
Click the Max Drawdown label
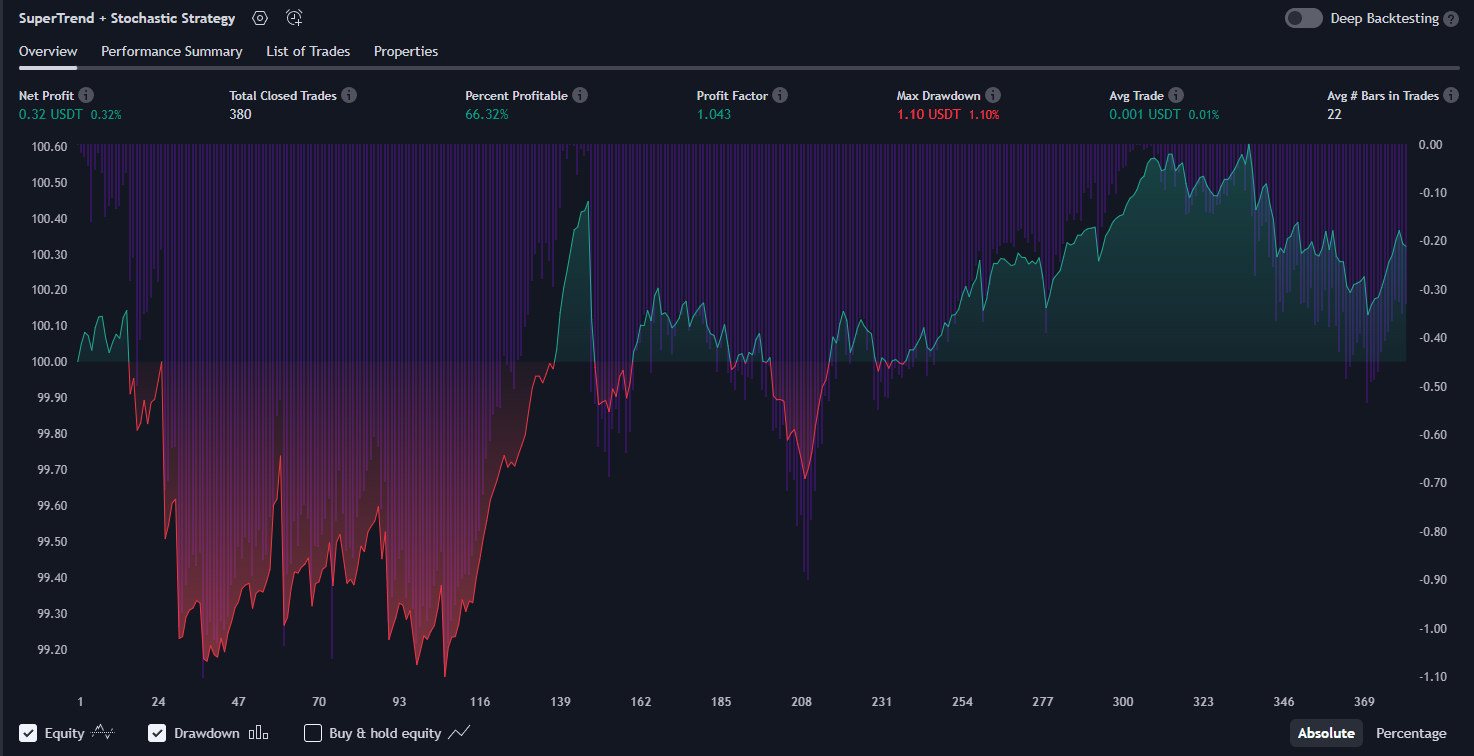939,95
